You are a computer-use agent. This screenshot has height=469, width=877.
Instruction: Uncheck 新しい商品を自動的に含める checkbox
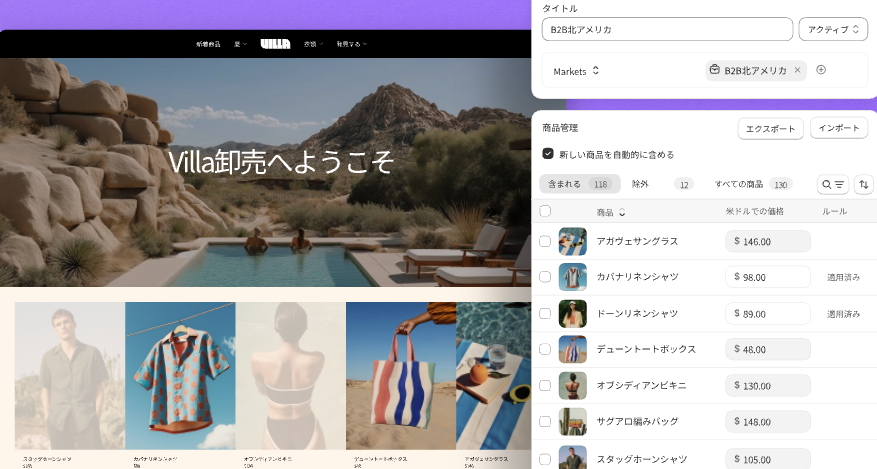point(548,154)
